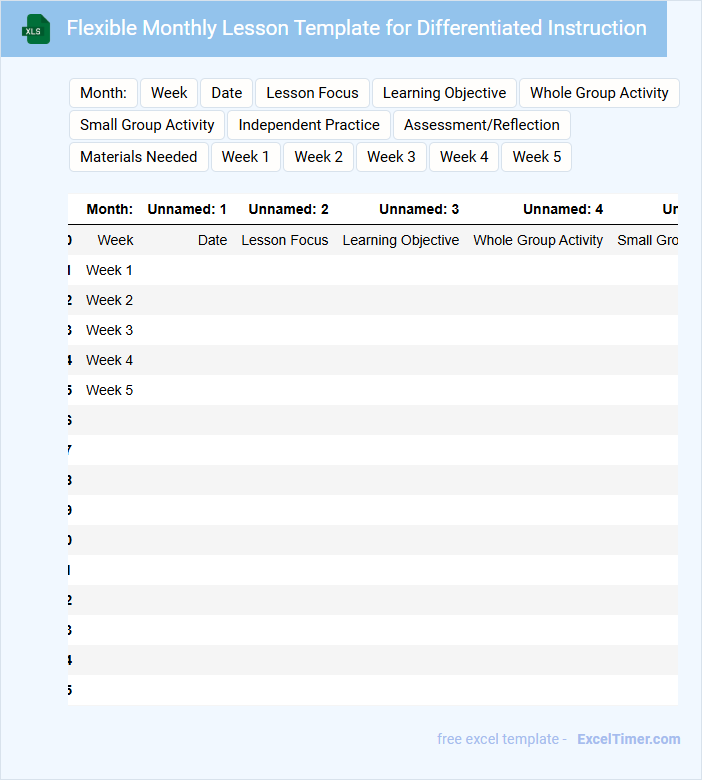Choose the 'Lesson Focus' tag
The width and height of the screenshot is (702, 780).
[312, 93]
